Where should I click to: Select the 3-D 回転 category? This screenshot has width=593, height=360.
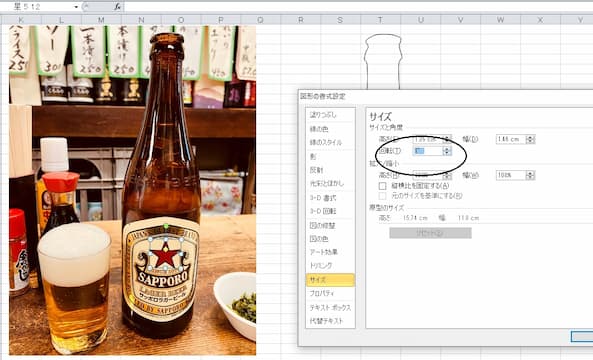(x=330, y=211)
